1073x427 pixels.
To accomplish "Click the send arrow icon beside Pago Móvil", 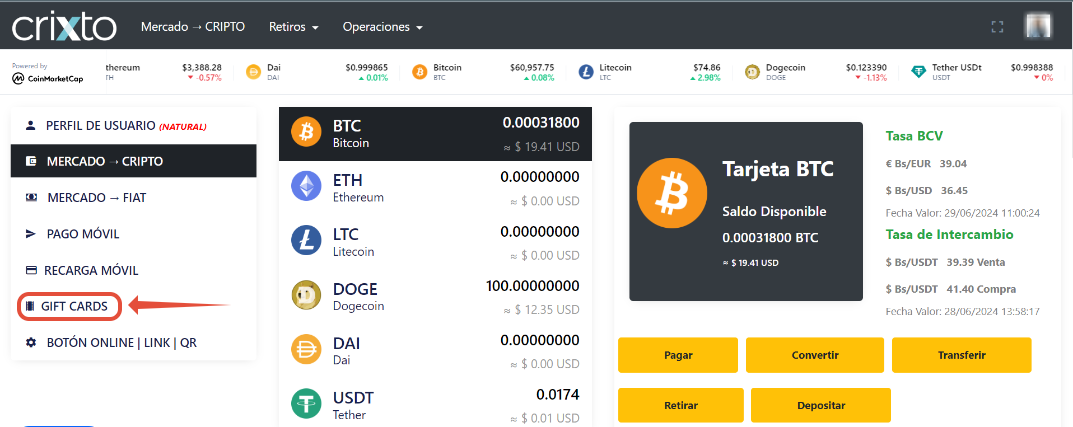I will [30, 234].
